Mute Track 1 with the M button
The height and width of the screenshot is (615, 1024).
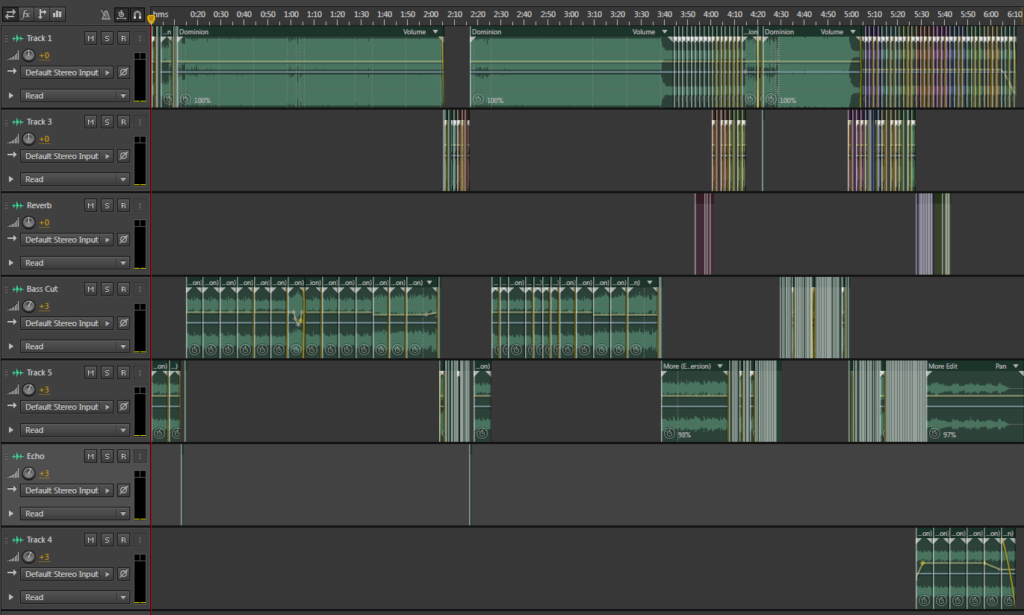pos(89,38)
